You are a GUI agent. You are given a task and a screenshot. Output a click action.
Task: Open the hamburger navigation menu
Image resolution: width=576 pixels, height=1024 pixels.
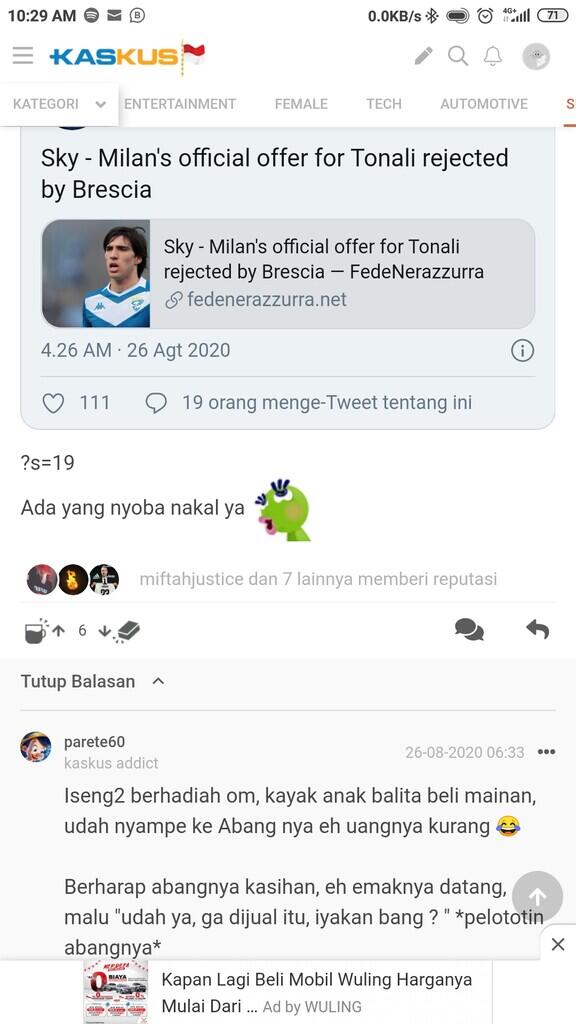pyautogui.click(x=23, y=56)
